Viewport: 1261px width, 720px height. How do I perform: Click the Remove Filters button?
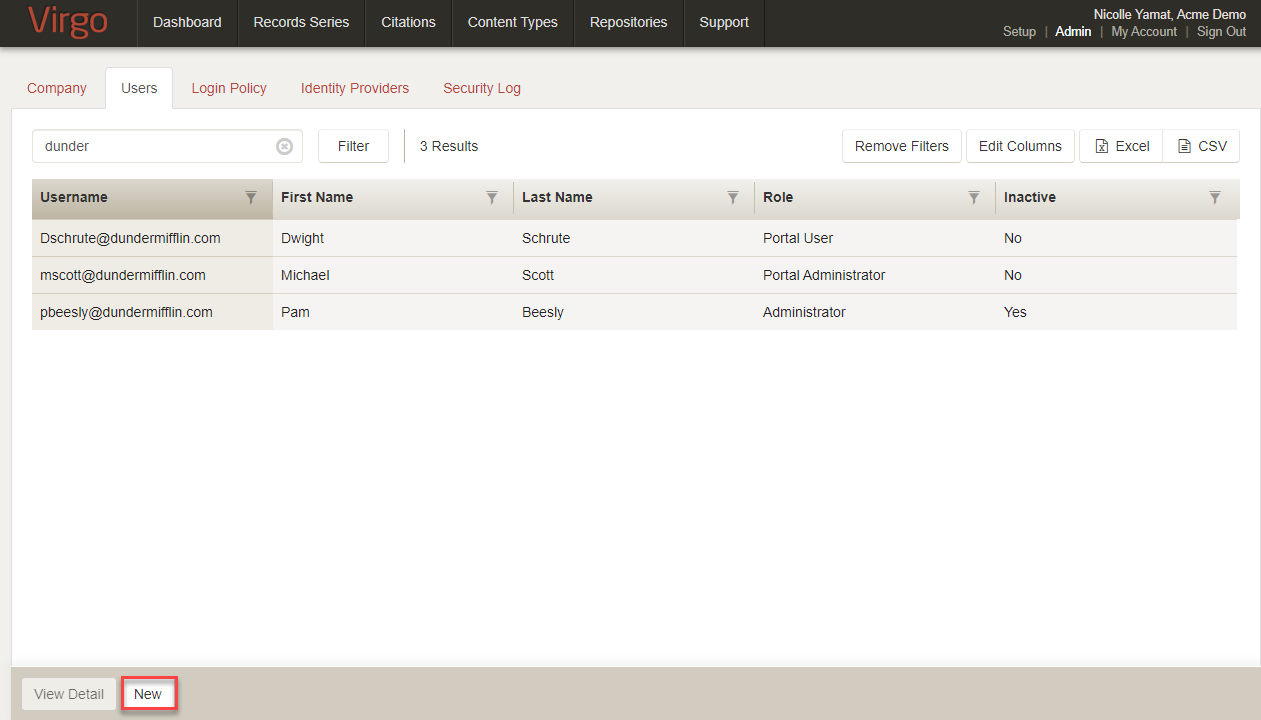click(901, 145)
